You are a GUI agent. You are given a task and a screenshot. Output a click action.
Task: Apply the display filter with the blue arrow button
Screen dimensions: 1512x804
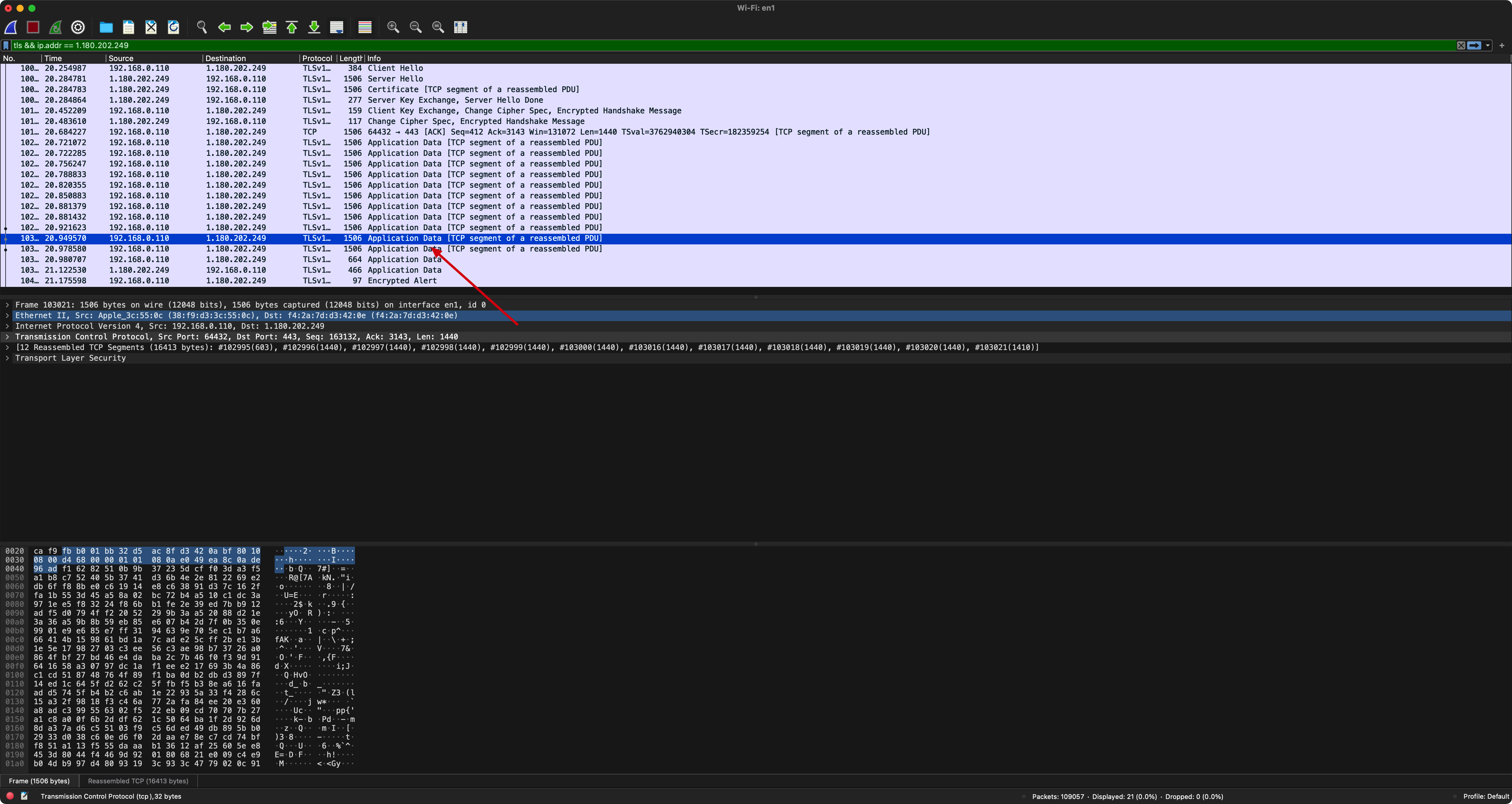1474,45
